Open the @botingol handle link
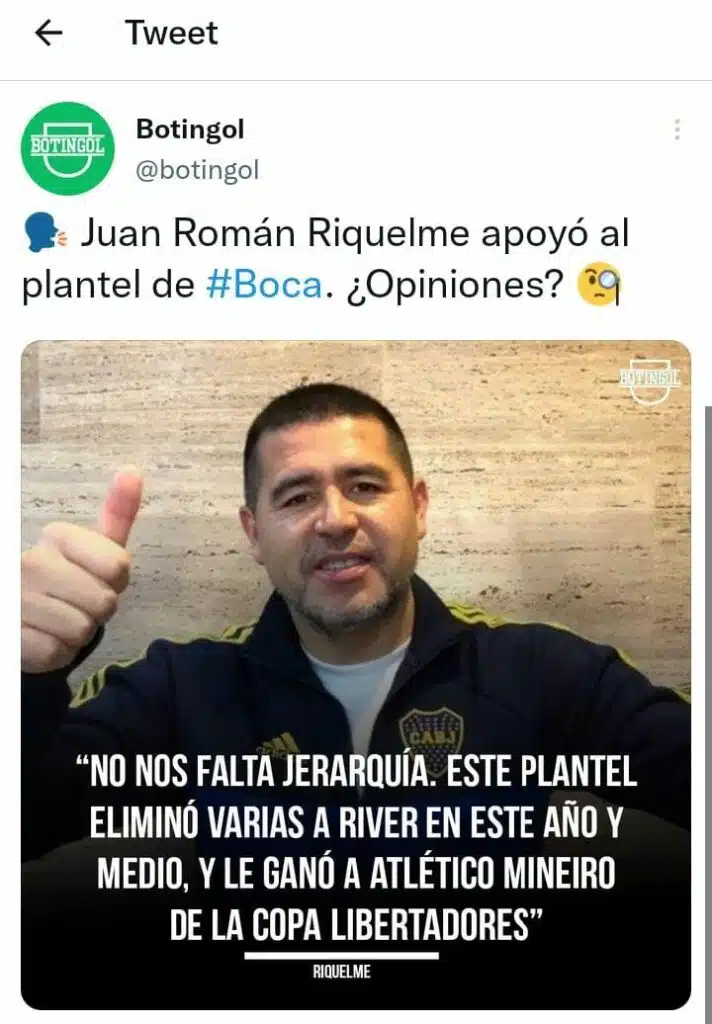 (x=197, y=170)
